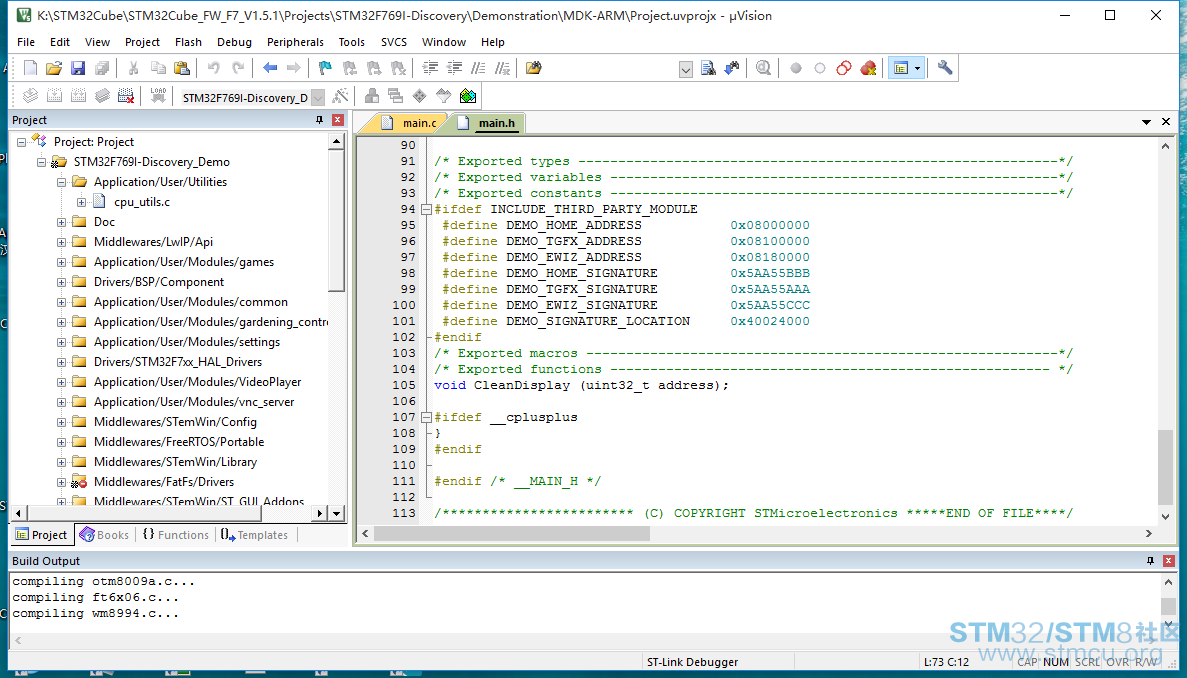Switch to the Books panel tab
Screen dimensions: 1187x678
coord(104,535)
